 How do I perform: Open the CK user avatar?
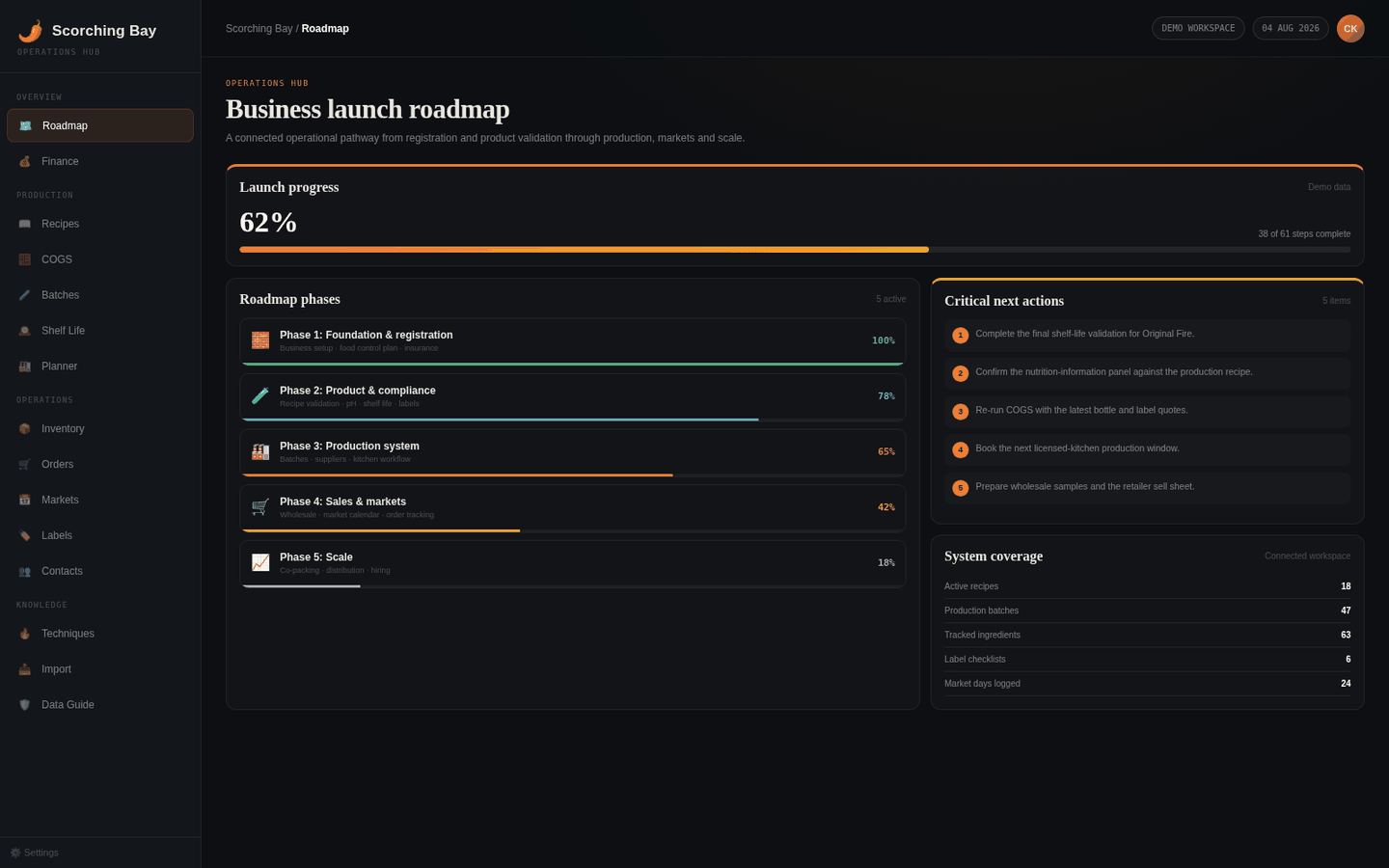[1350, 28]
